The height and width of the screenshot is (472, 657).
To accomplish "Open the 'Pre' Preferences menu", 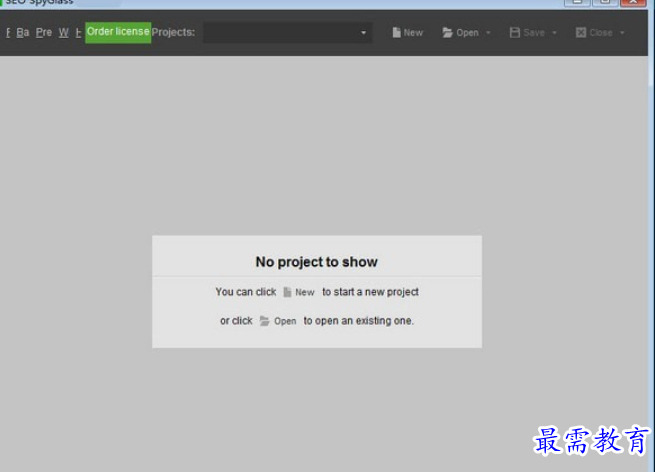I will coord(44,32).
